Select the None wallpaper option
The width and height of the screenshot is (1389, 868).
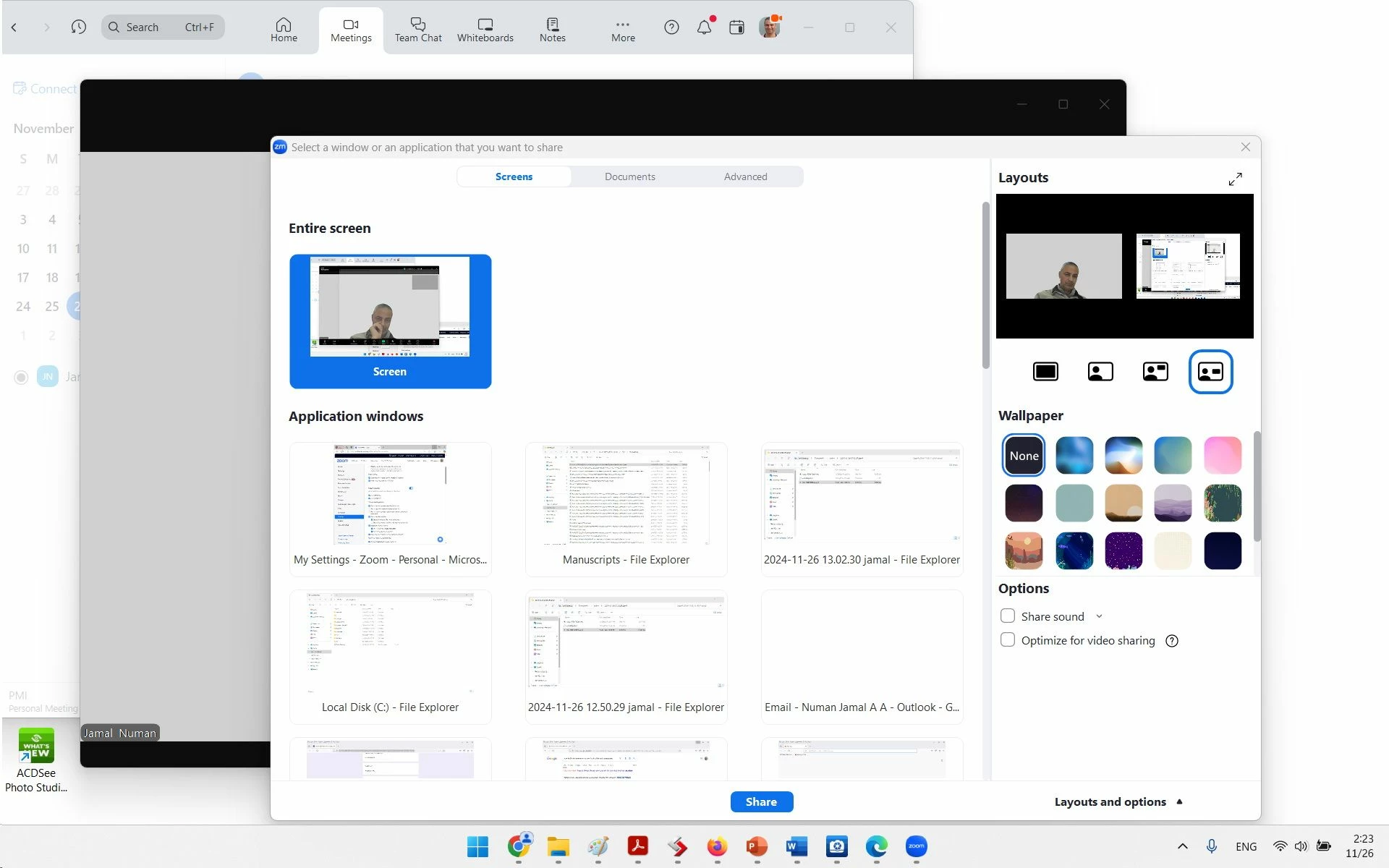(x=1024, y=456)
